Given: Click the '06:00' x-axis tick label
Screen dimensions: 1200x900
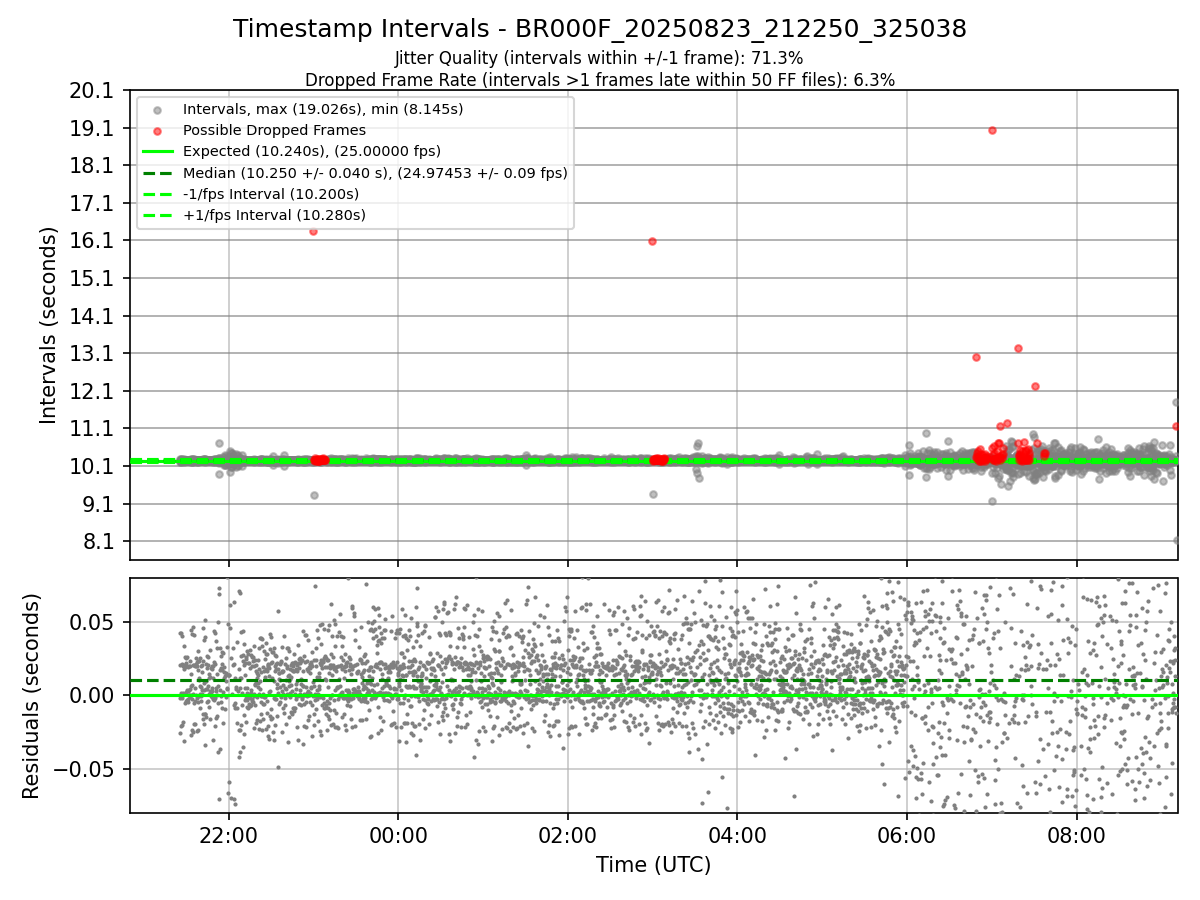Looking at the screenshot, I should pyautogui.click(x=907, y=834).
